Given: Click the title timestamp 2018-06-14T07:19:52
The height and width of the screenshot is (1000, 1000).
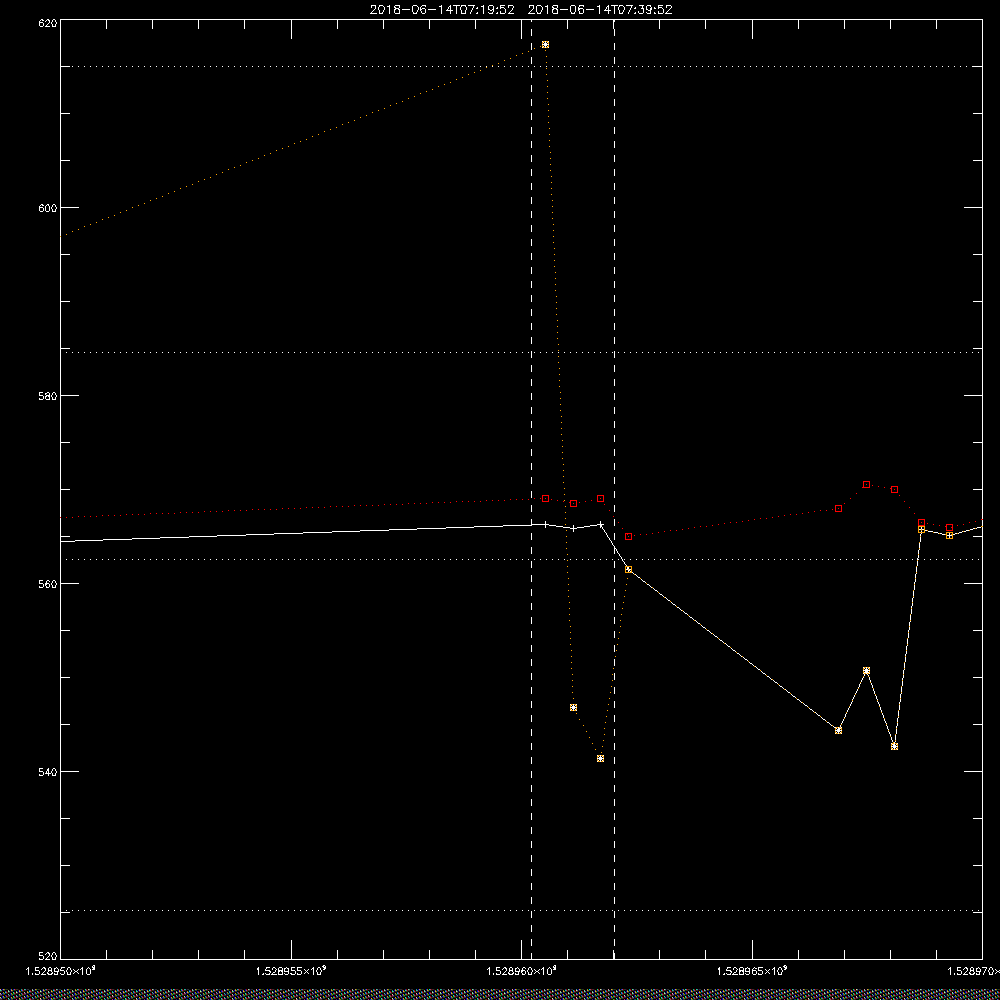Looking at the screenshot, I should click(x=442, y=10).
